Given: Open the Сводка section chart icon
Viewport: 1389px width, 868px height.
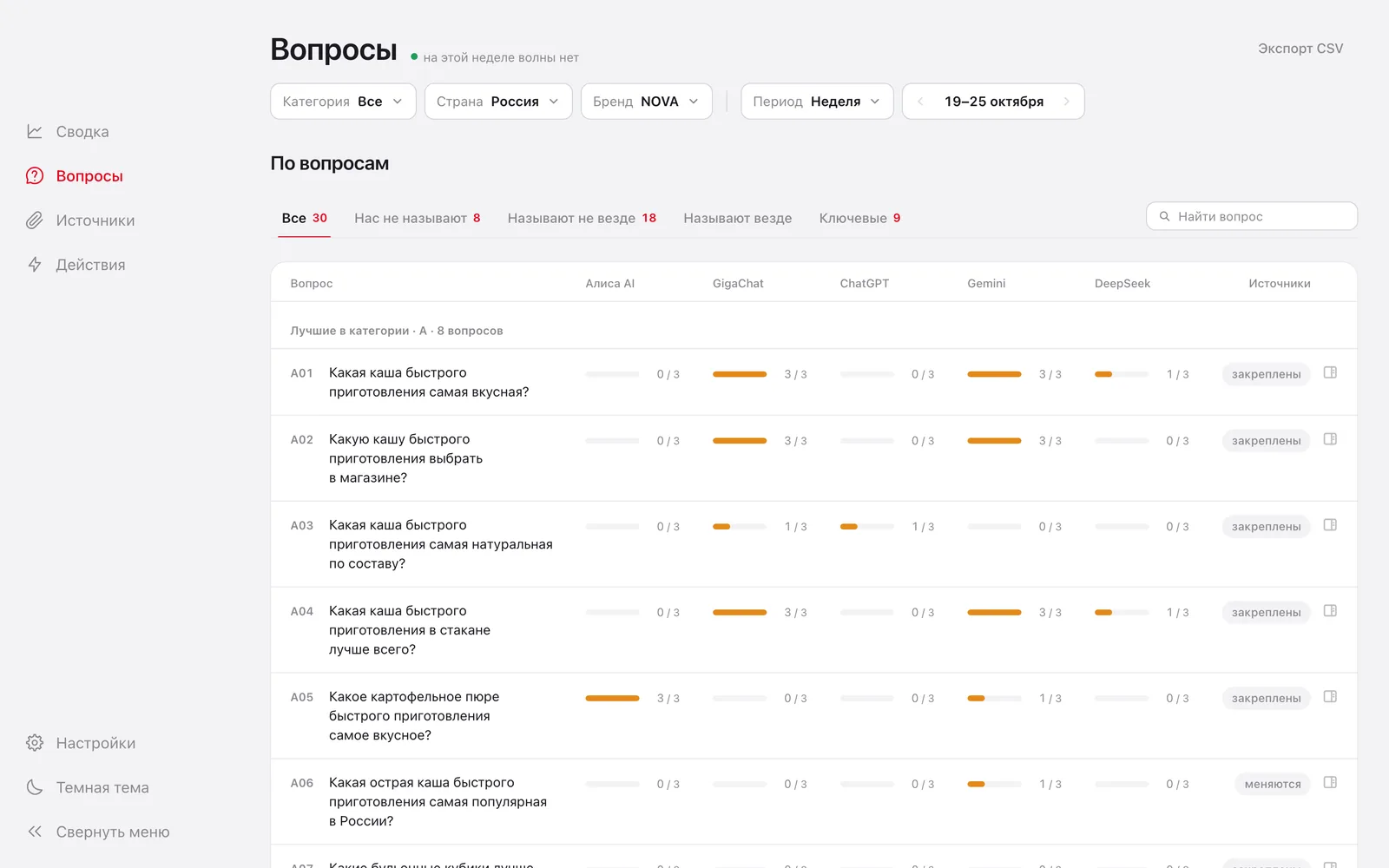Looking at the screenshot, I should pos(35,132).
